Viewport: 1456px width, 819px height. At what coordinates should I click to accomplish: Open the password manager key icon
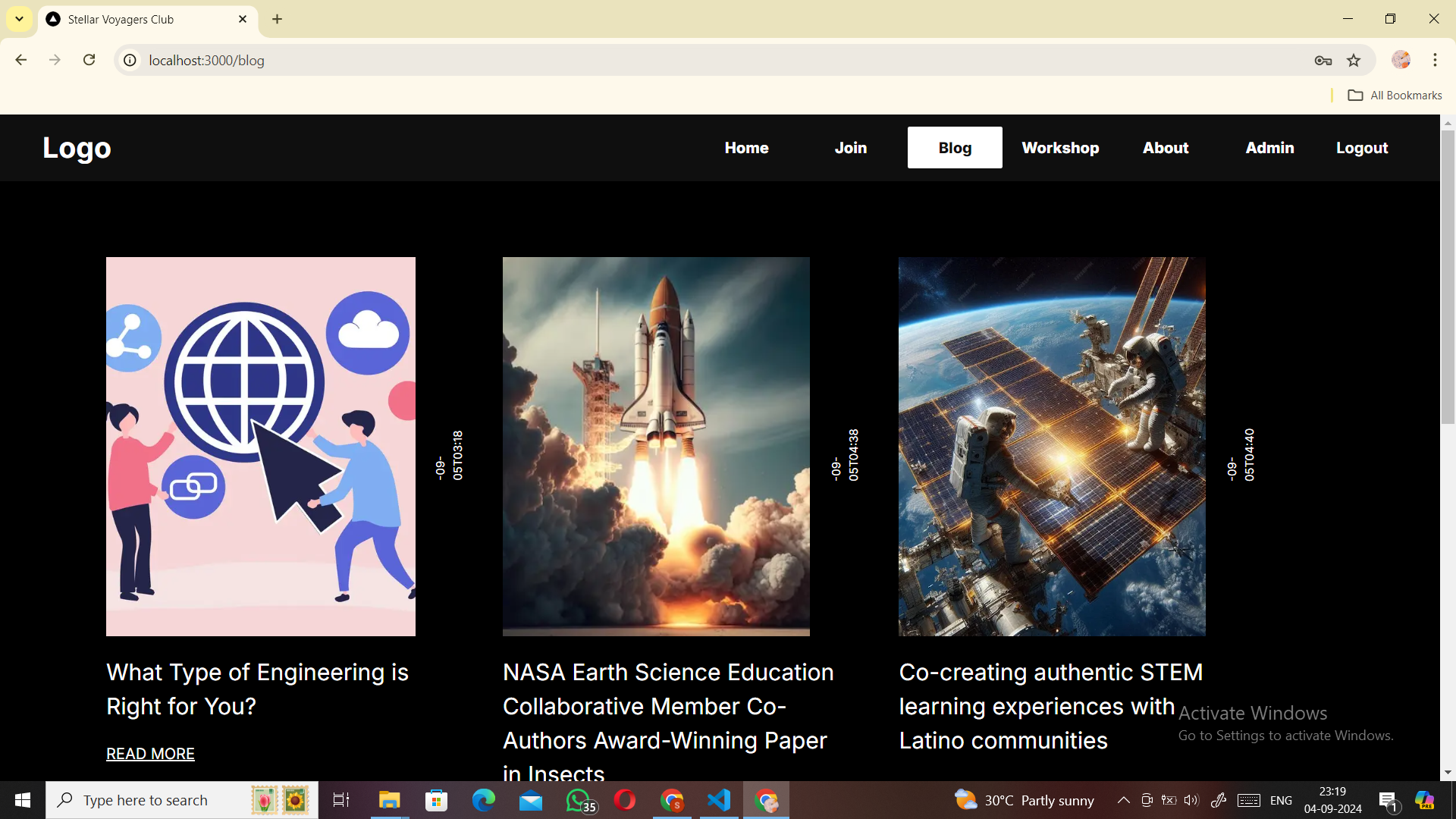[x=1323, y=60]
